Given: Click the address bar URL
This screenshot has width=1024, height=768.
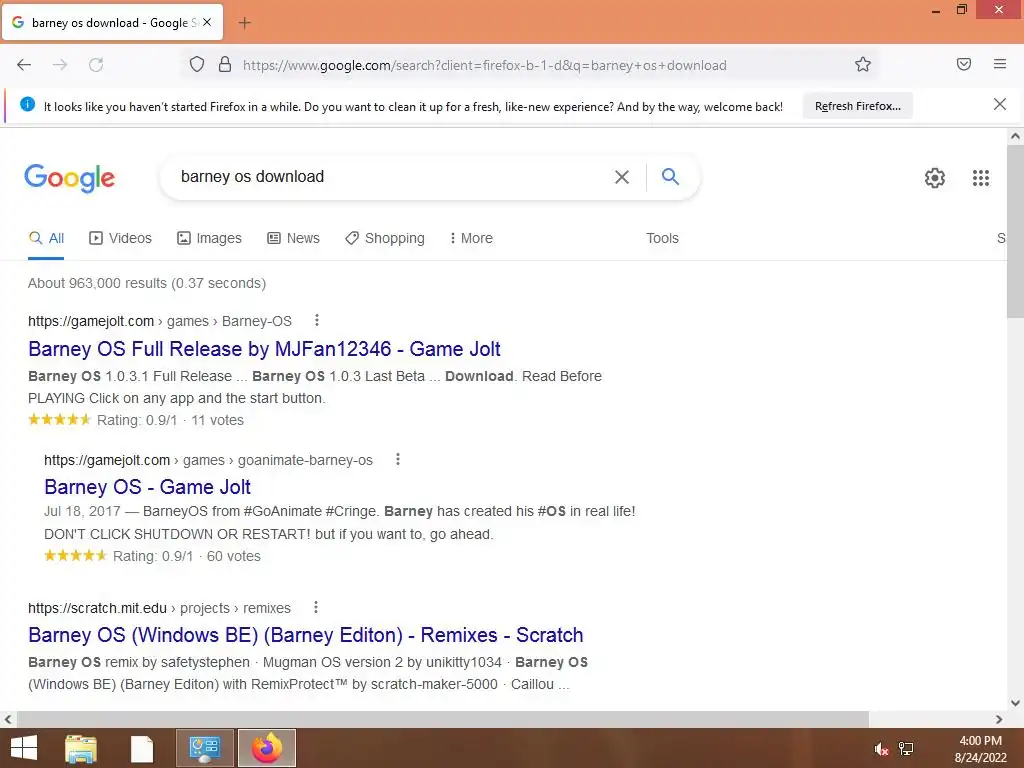Looking at the screenshot, I should (x=485, y=65).
